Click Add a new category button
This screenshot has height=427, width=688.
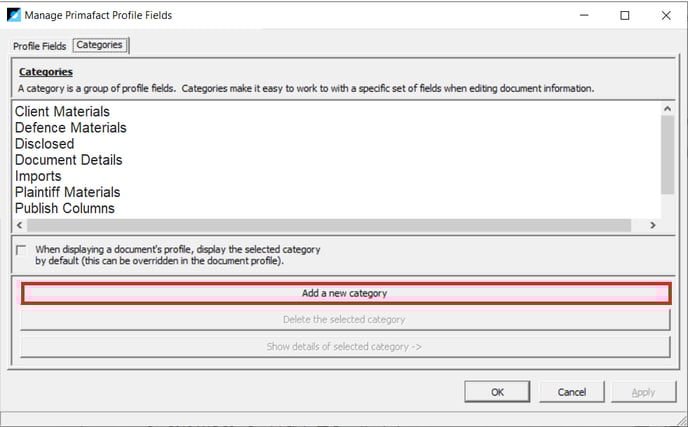point(346,293)
